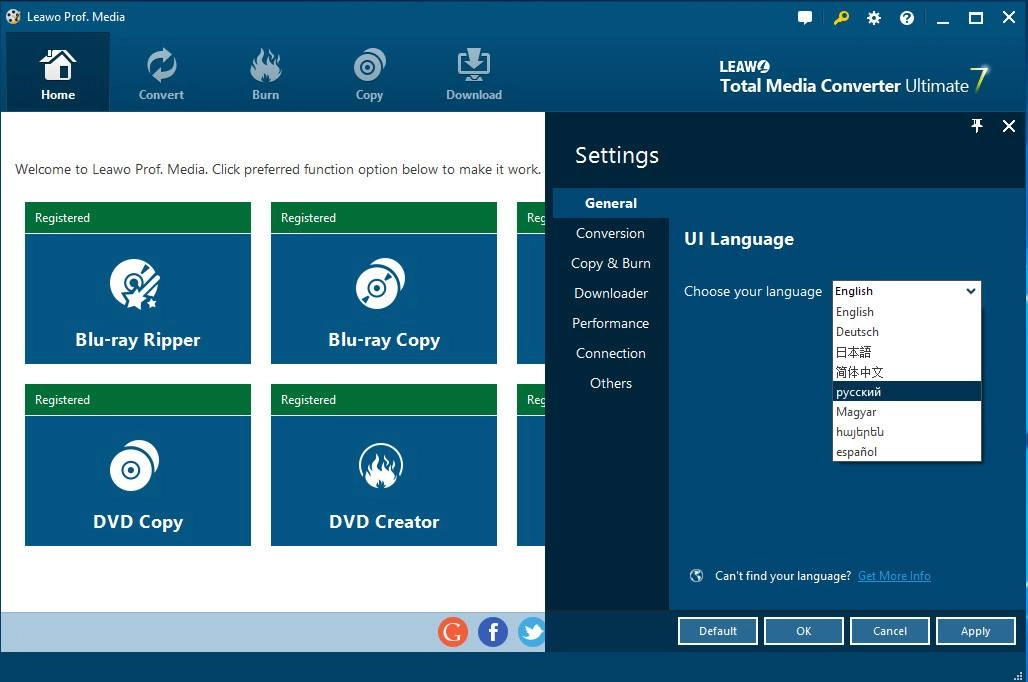Select the General settings tab
This screenshot has height=682, width=1028.
tap(610, 203)
